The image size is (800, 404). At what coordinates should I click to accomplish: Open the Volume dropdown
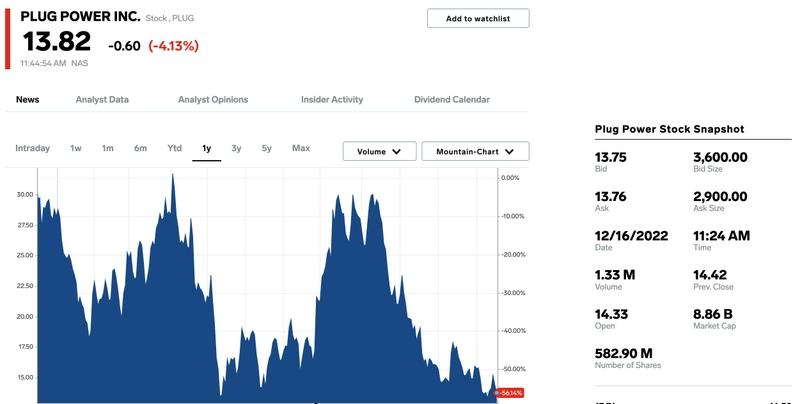[x=379, y=152]
